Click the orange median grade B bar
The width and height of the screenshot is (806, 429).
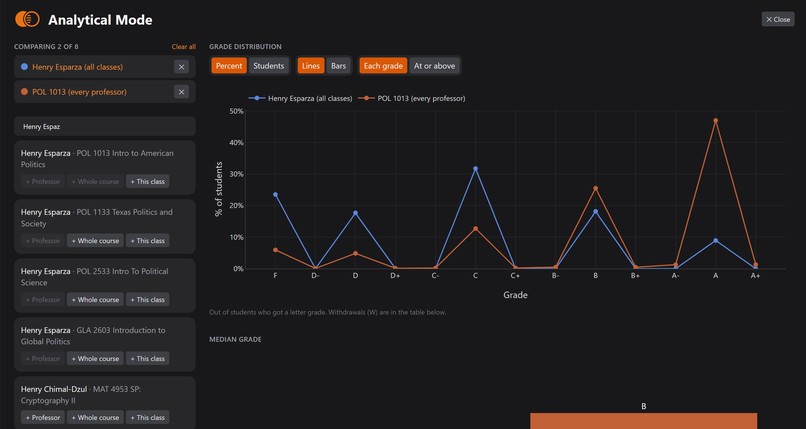[644, 421]
